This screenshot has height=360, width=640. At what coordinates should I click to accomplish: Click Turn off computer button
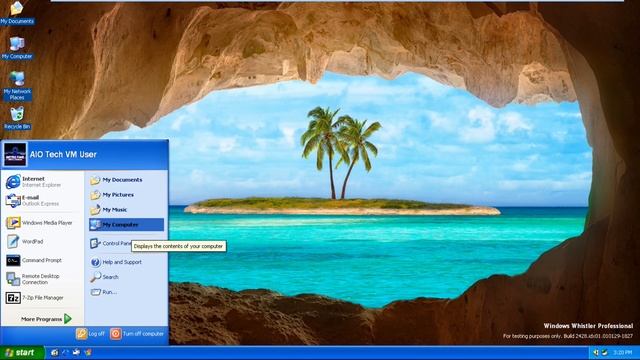[137, 334]
